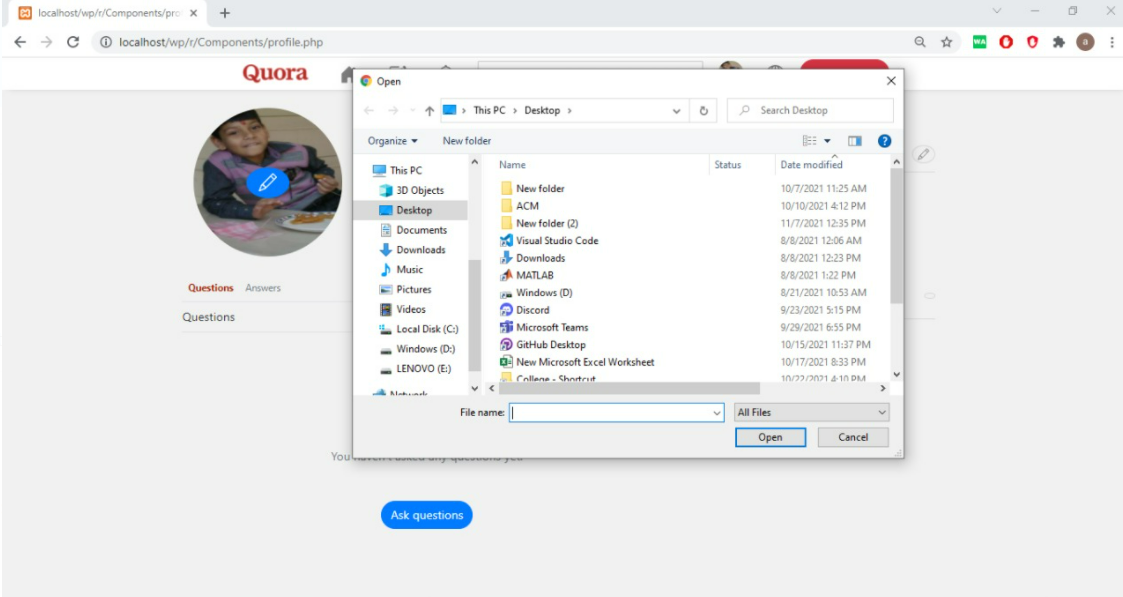
Task: Select Pictures in the navigation pane
Action: (x=405, y=289)
